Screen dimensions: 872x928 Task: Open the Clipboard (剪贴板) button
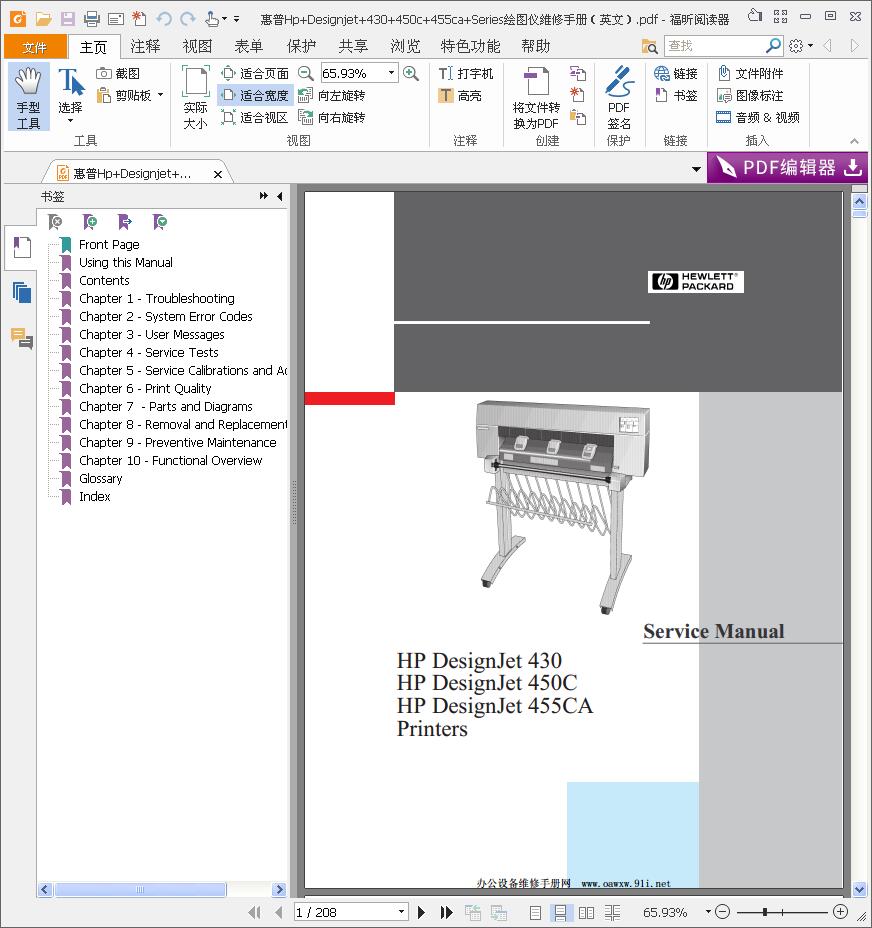pos(130,95)
